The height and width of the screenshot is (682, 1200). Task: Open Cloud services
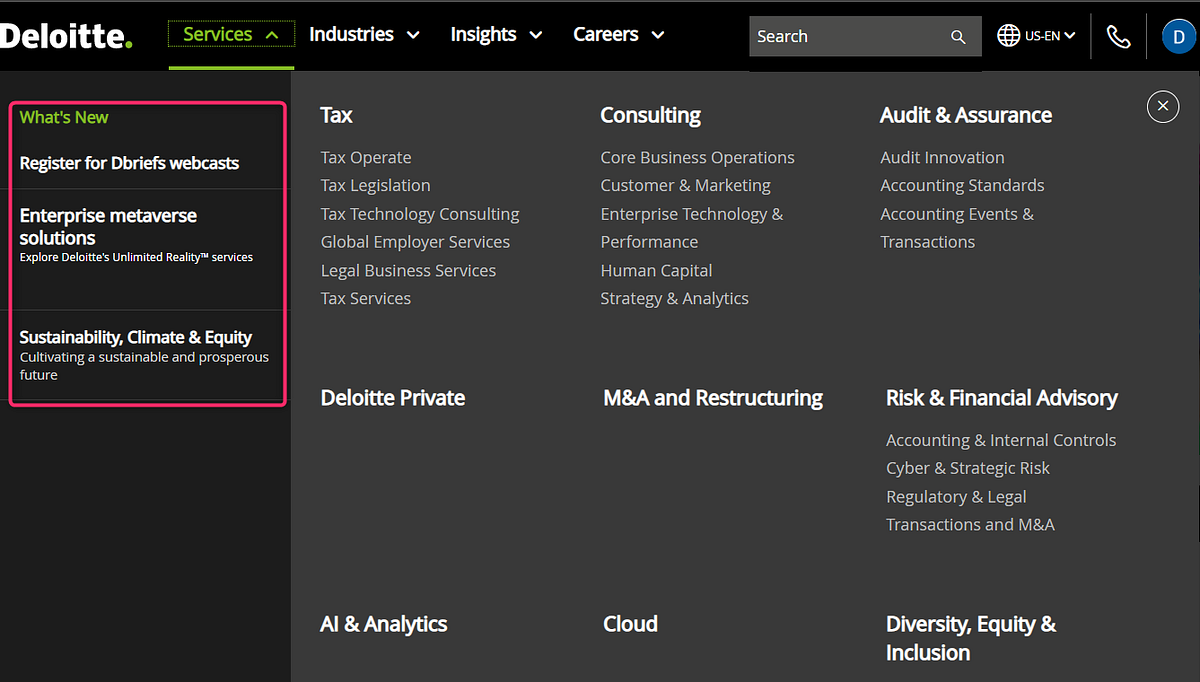pyautogui.click(x=630, y=624)
